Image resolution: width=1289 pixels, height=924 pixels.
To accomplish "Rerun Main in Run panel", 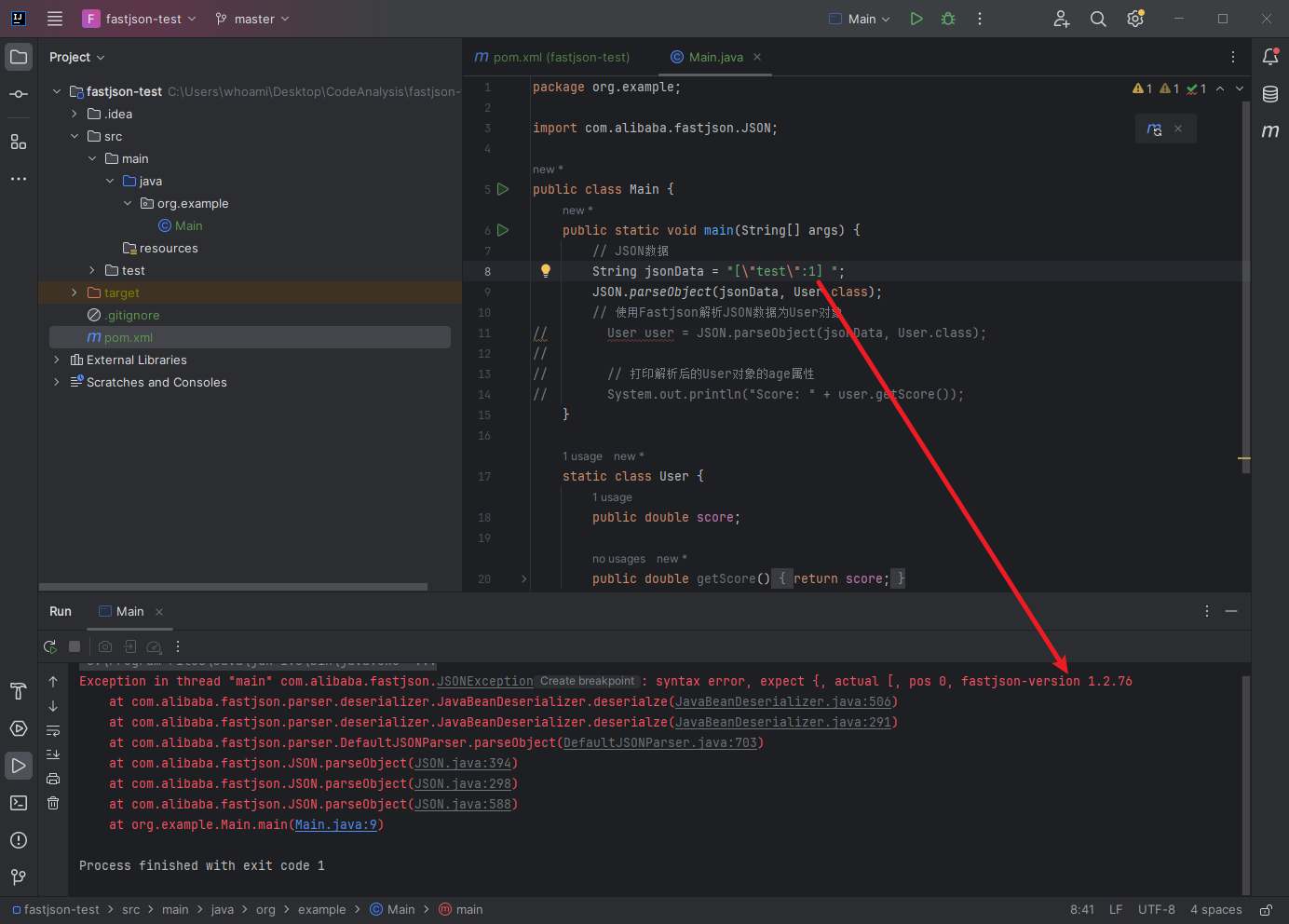I will [50, 646].
